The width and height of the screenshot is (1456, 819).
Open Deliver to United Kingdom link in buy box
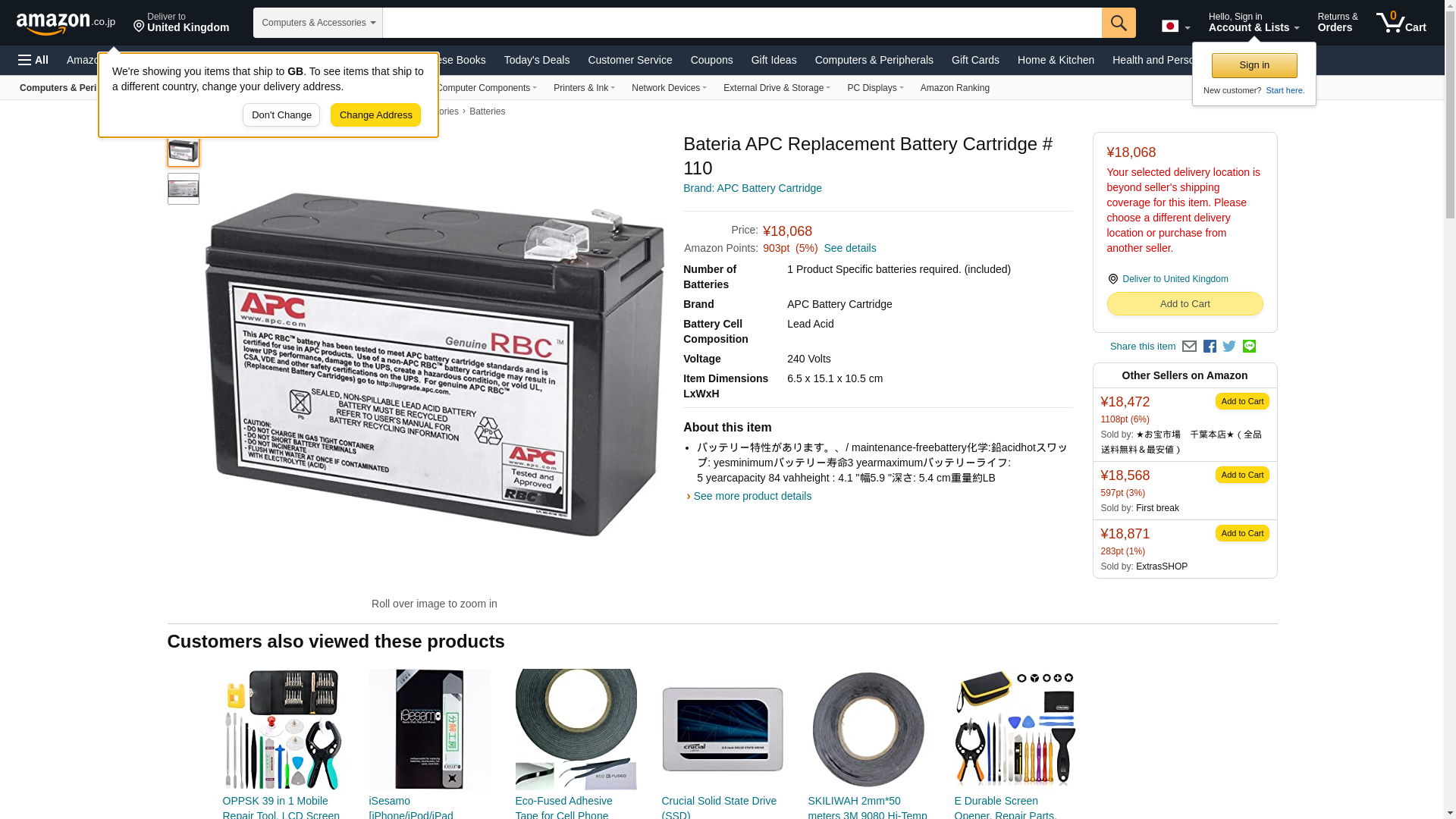tap(1174, 279)
